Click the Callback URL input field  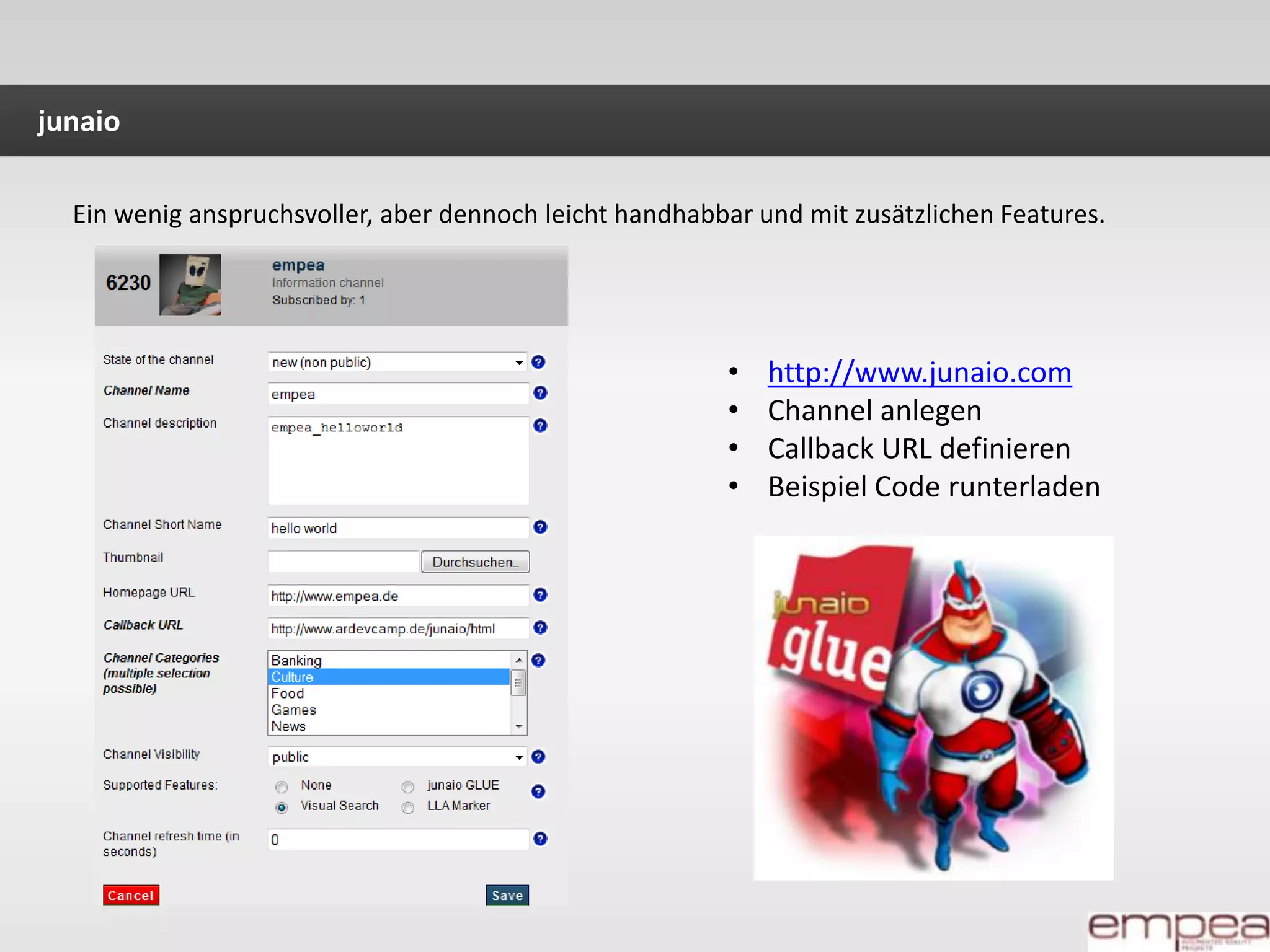[x=398, y=628]
